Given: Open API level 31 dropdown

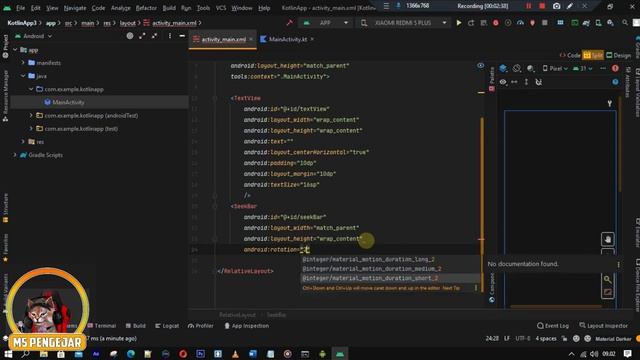Looking at the screenshot, I should 582,68.
